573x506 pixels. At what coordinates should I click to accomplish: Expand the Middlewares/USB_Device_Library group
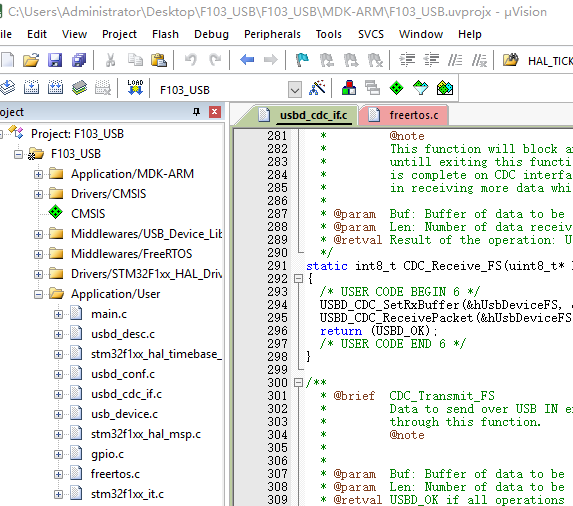(38, 234)
